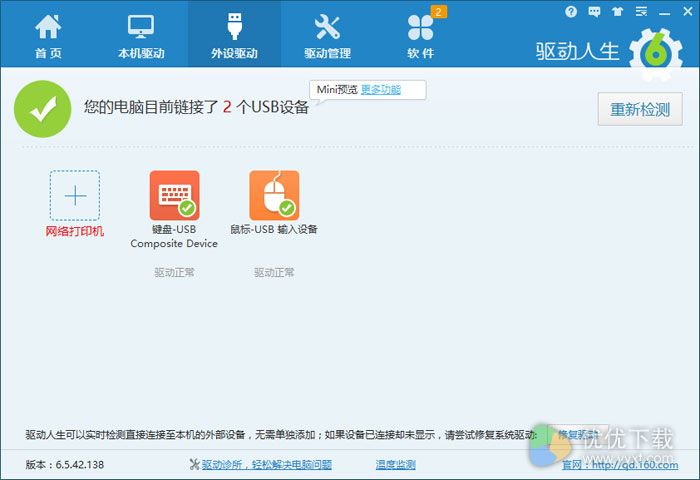Click the red 网络打印机 label
This screenshot has width=700, height=480.
coord(75,231)
